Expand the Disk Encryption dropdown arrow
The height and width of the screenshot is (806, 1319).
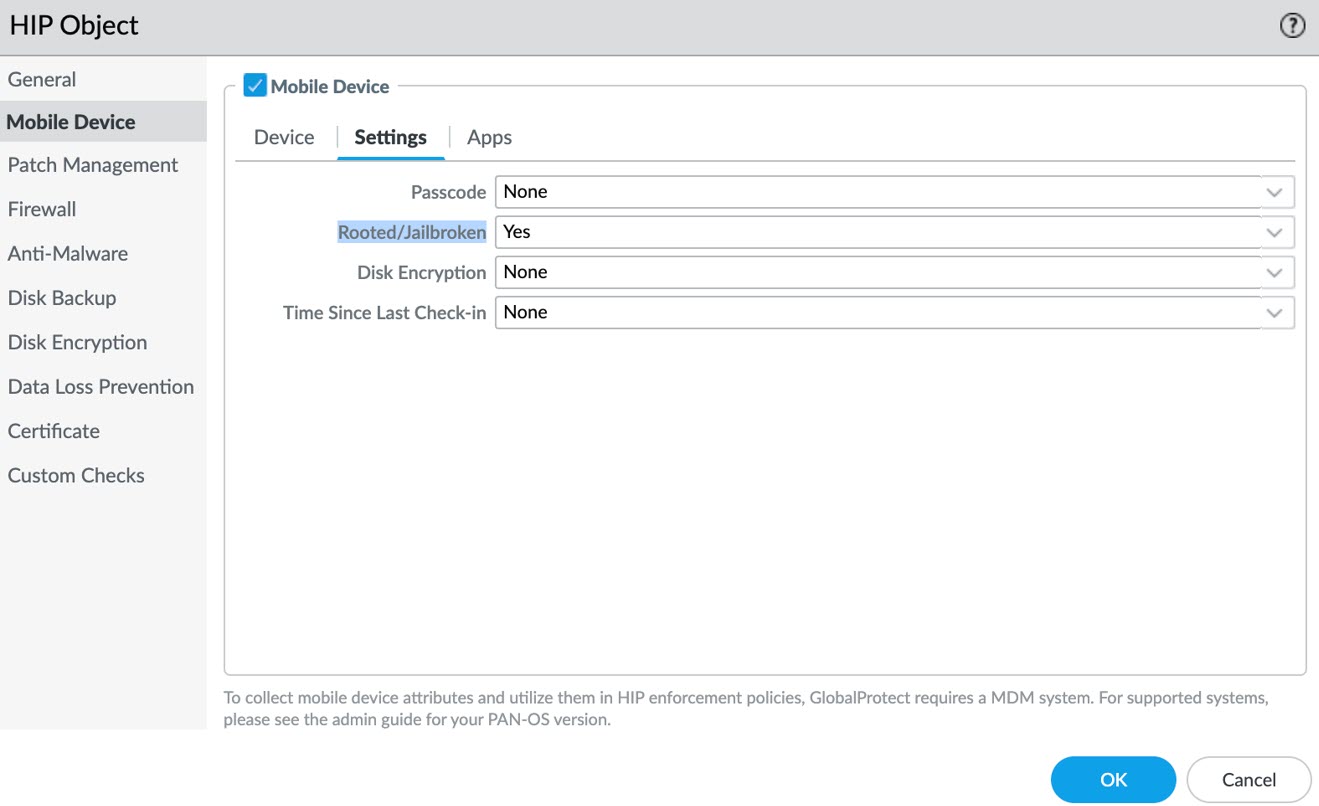[1274, 272]
